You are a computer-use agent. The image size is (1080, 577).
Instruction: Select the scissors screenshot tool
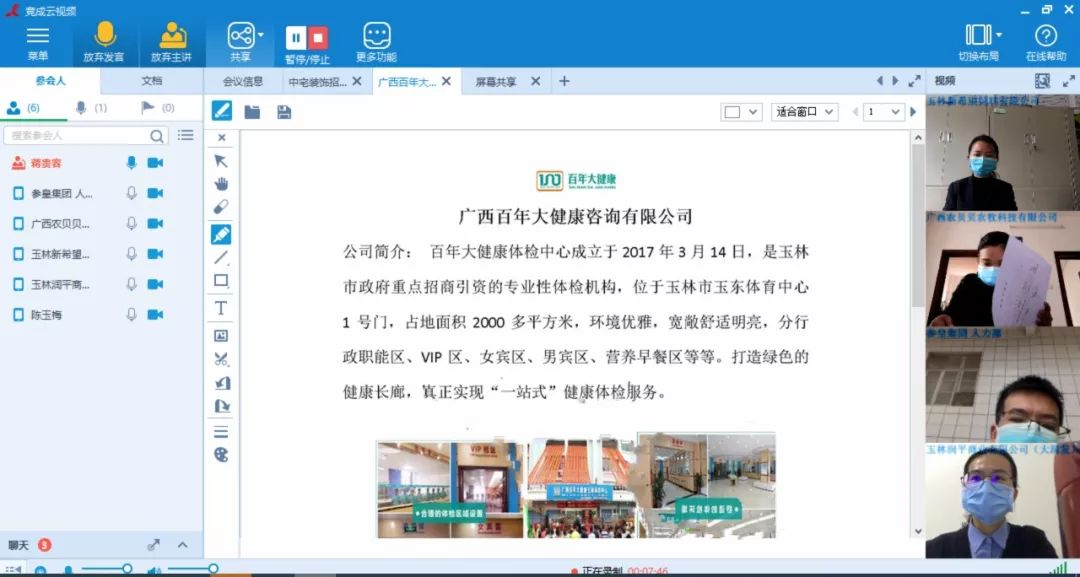pyautogui.click(x=221, y=359)
